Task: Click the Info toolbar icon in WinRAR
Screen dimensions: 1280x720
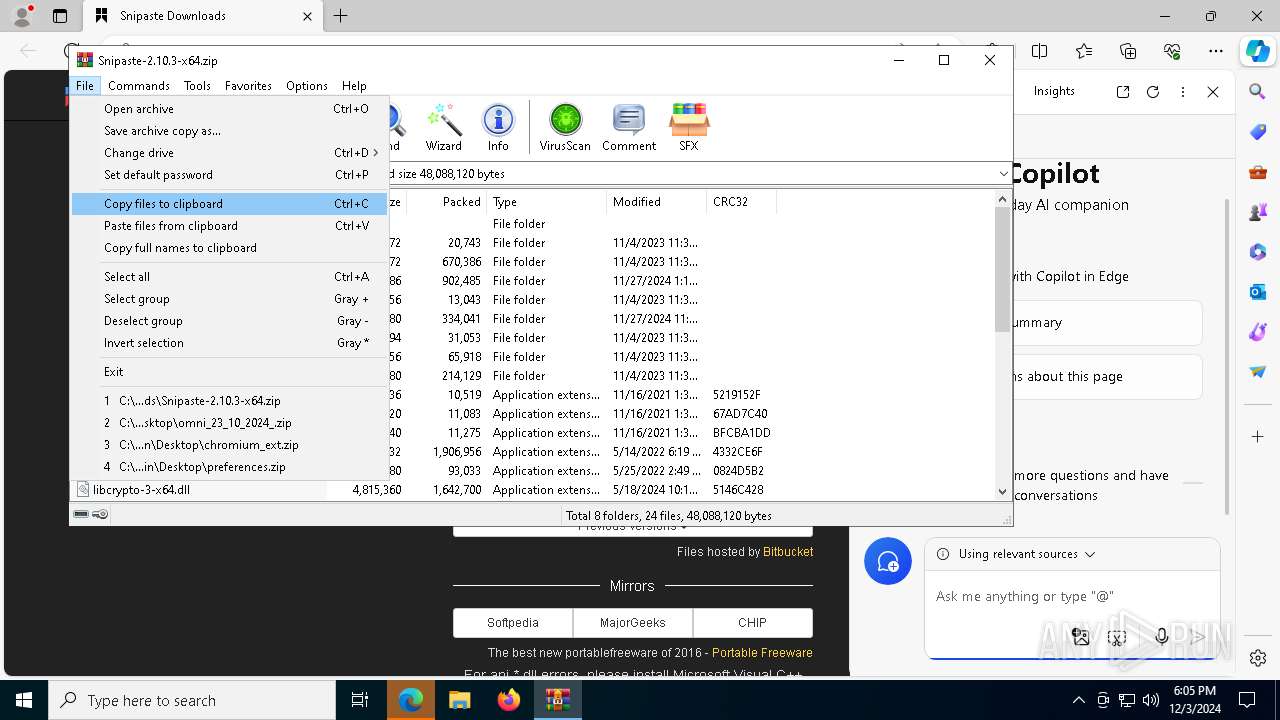Action: (x=498, y=127)
